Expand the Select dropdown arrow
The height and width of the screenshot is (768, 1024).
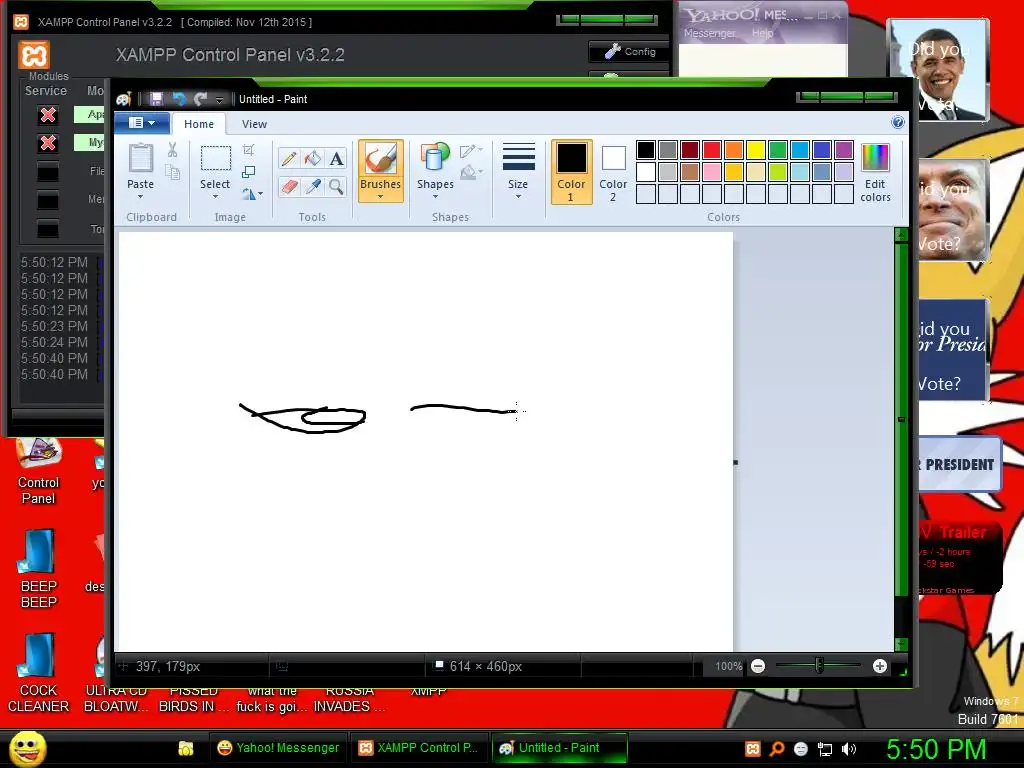pyautogui.click(x=216, y=196)
